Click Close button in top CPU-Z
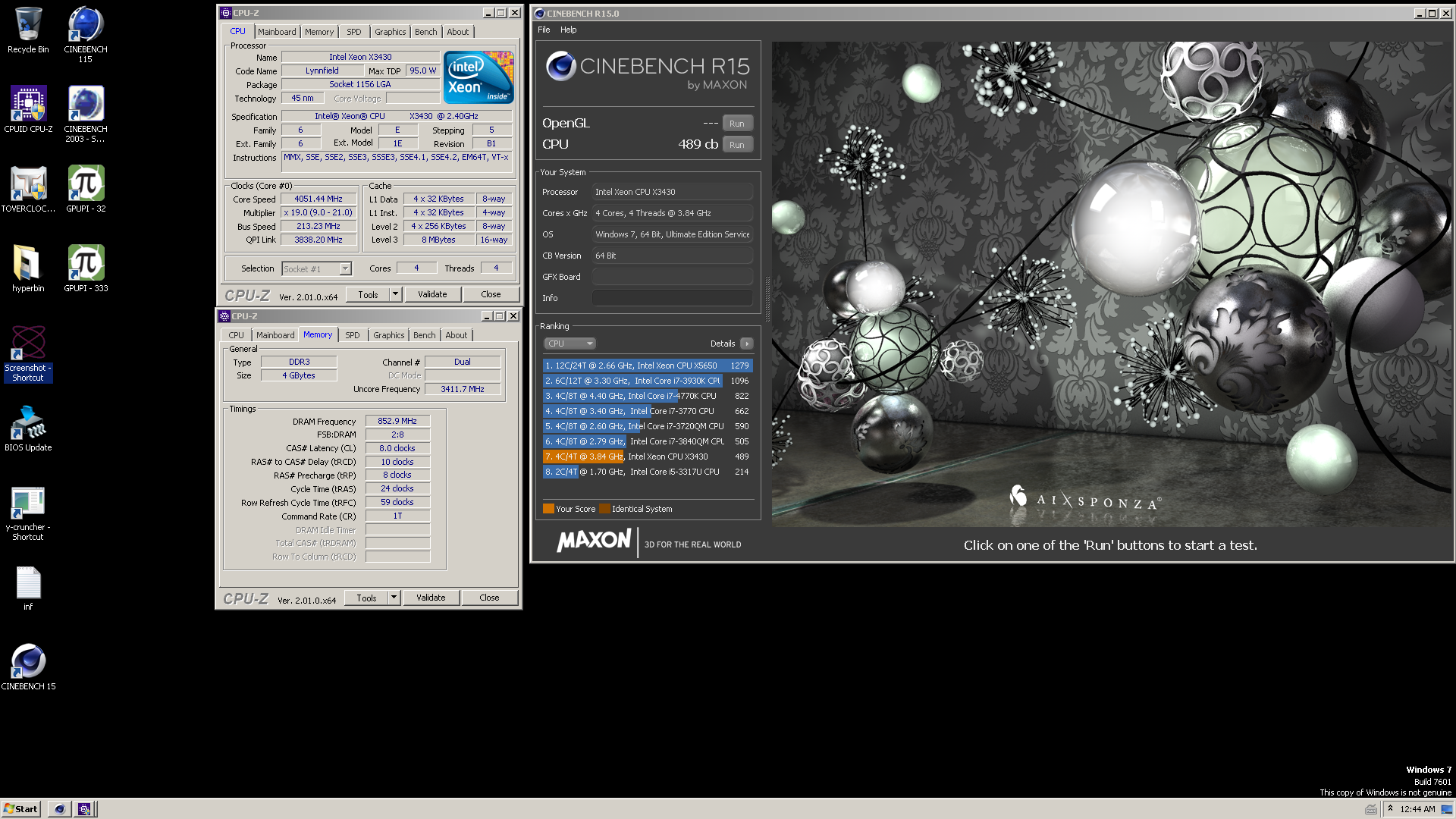Viewport: 1456px width, 819px height. [x=491, y=294]
